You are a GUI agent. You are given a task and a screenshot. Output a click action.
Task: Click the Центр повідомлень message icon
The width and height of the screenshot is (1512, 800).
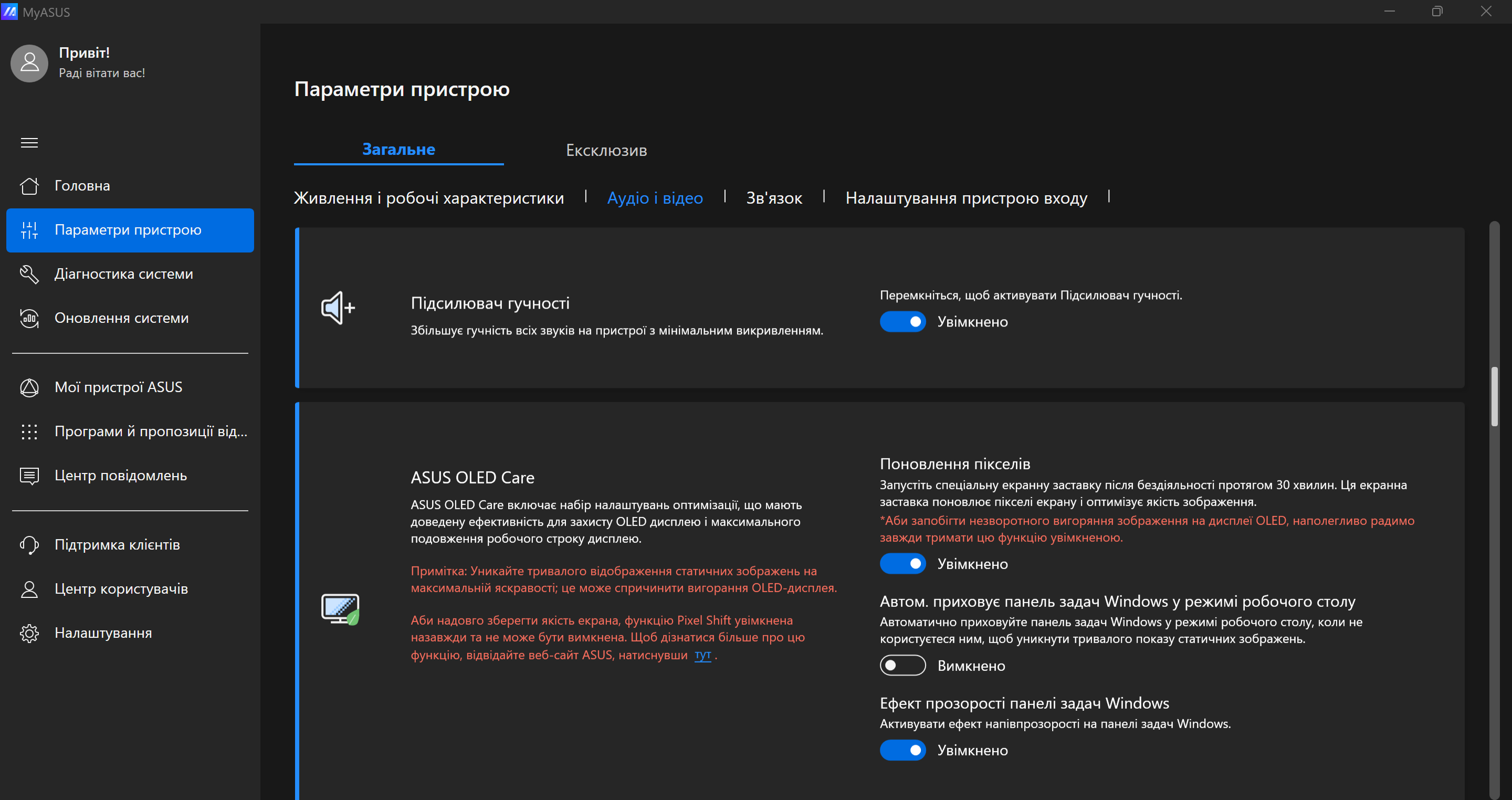tap(29, 476)
